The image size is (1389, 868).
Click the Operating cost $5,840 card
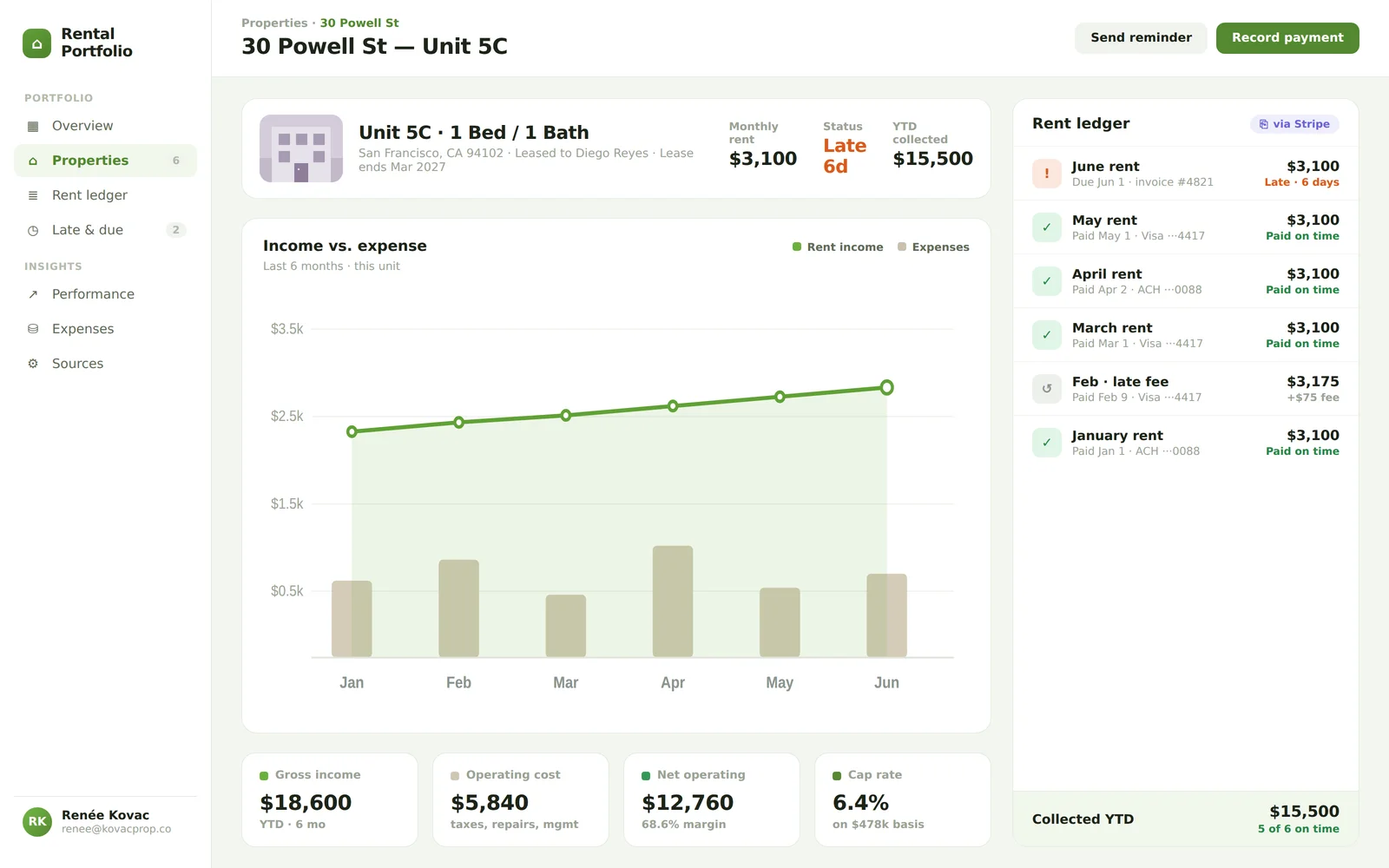click(x=521, y=799)
